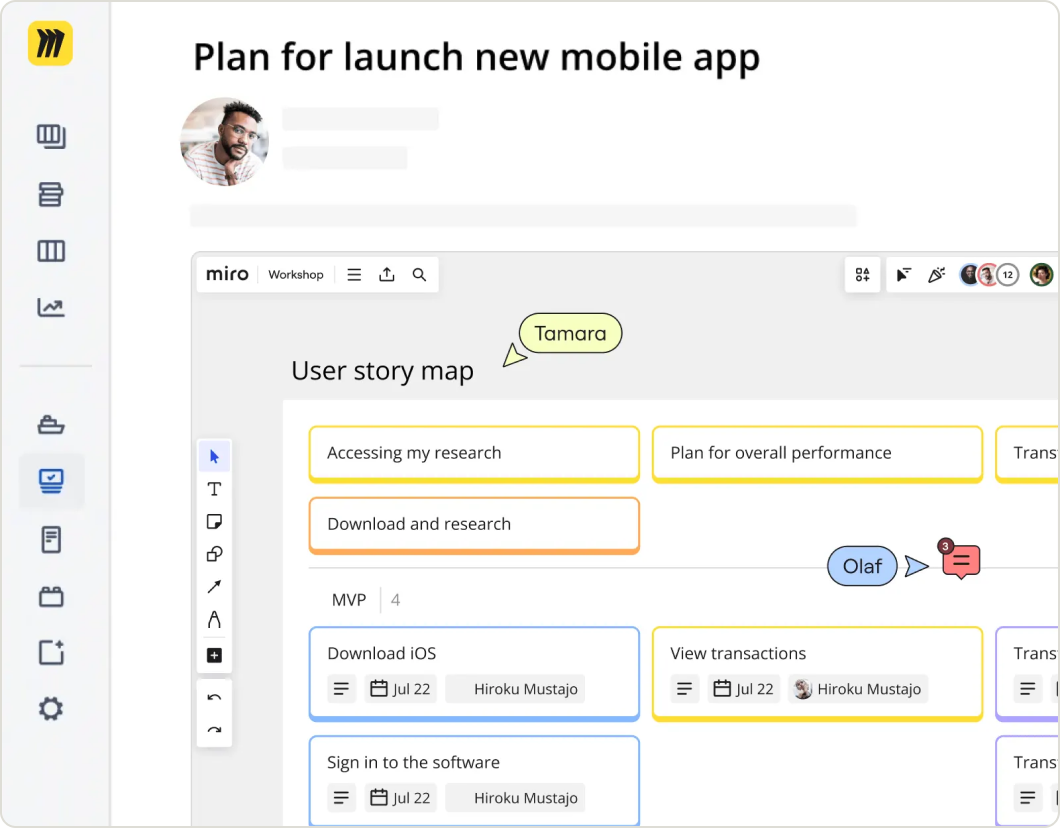Image resolution: width=1060 pixels, height=828 pixels.
Task: Open the plus more tools button
Action: (x=214, y=655)
